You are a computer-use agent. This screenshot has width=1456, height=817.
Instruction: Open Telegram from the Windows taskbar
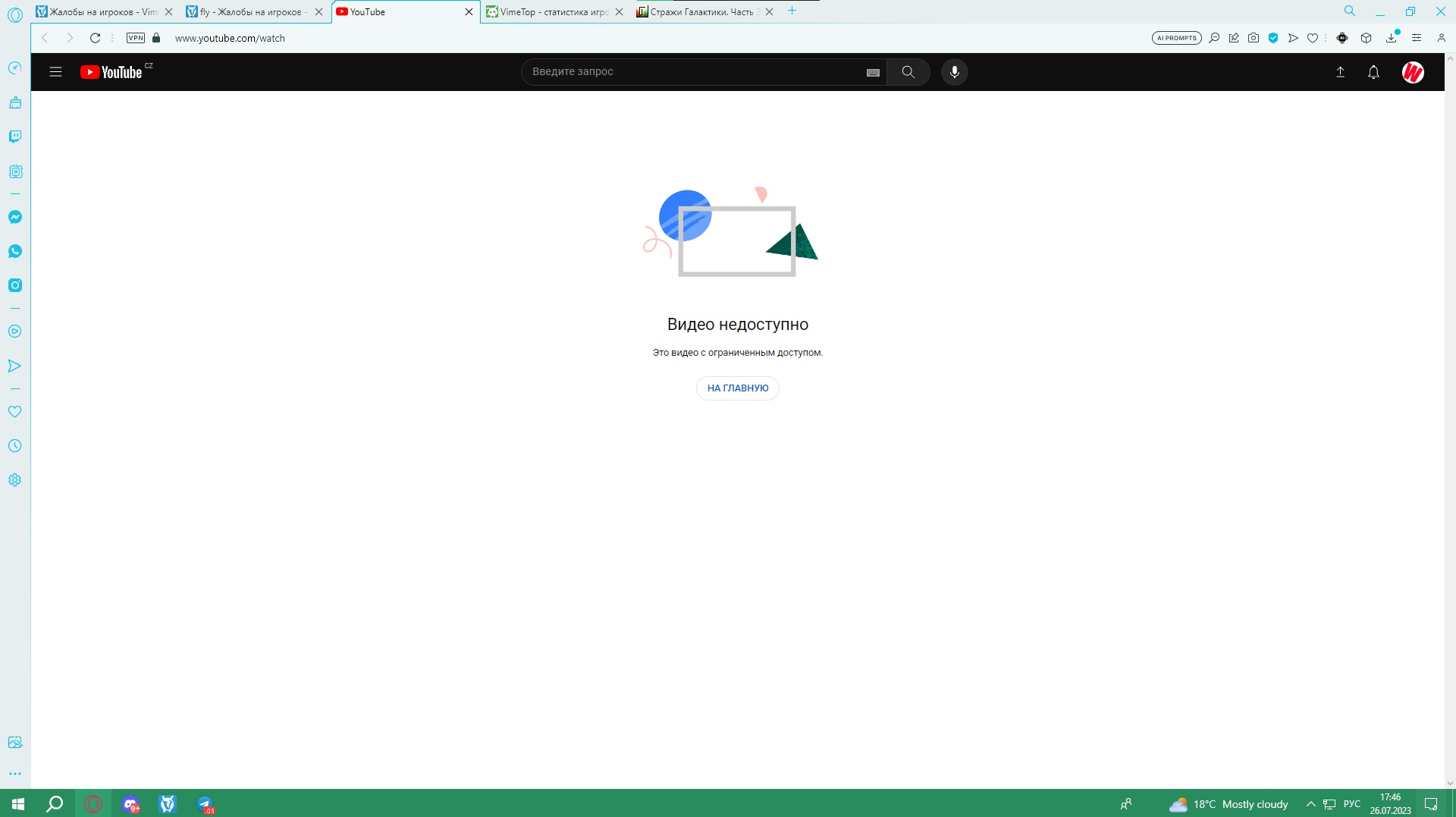206,804
